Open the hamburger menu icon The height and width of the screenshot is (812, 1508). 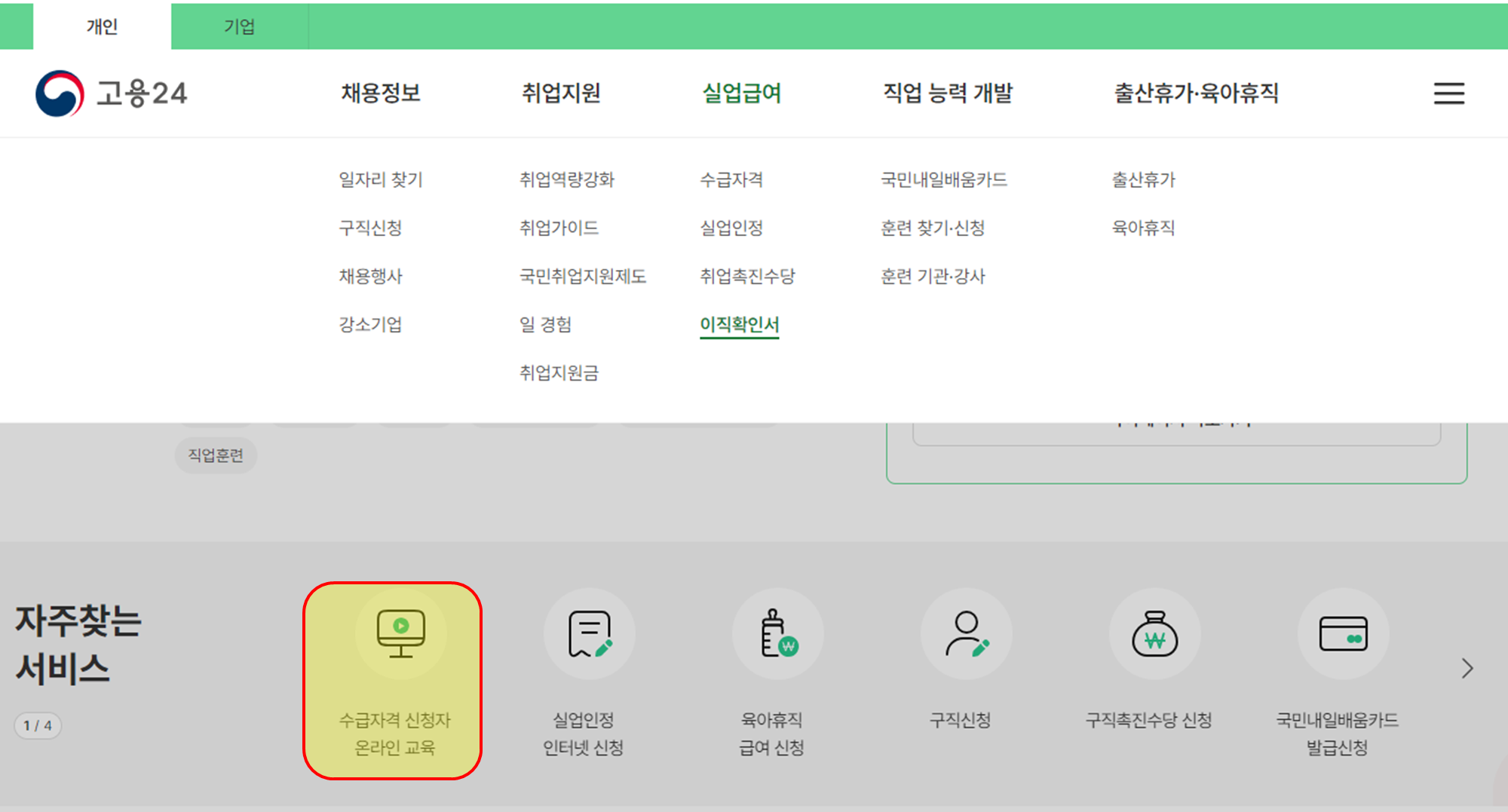point(1449,93)
